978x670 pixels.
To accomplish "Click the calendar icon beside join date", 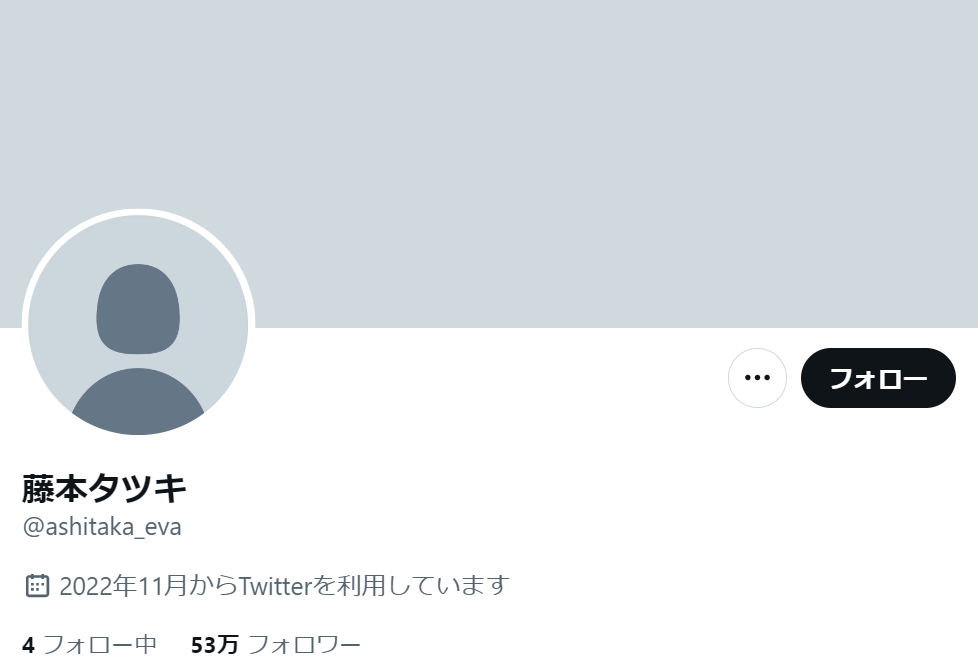I will [37, 586].
